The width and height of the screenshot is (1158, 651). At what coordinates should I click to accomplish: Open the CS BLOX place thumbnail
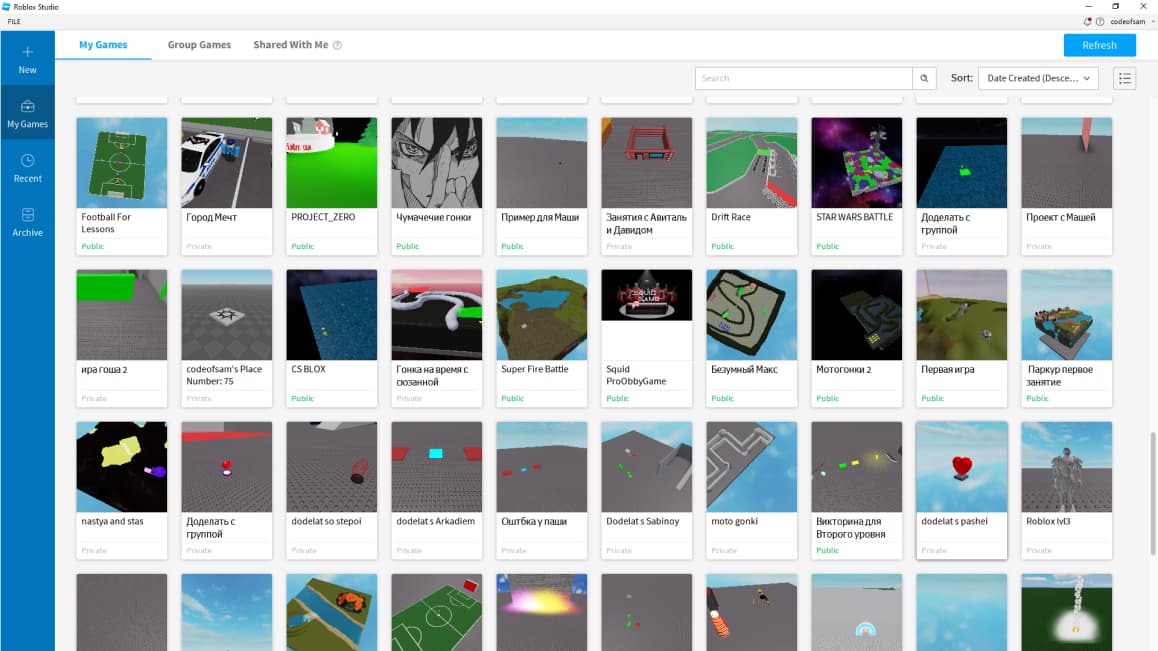[331, 313]
